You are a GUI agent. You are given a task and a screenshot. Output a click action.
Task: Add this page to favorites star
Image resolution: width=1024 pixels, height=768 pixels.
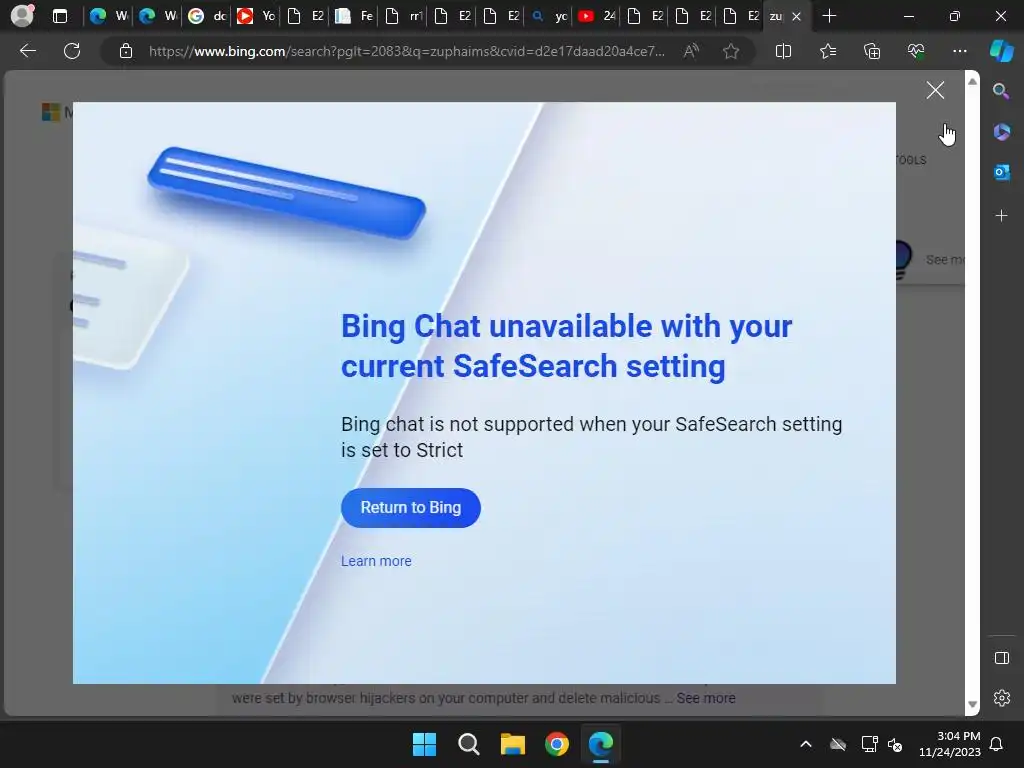point(731,51)
